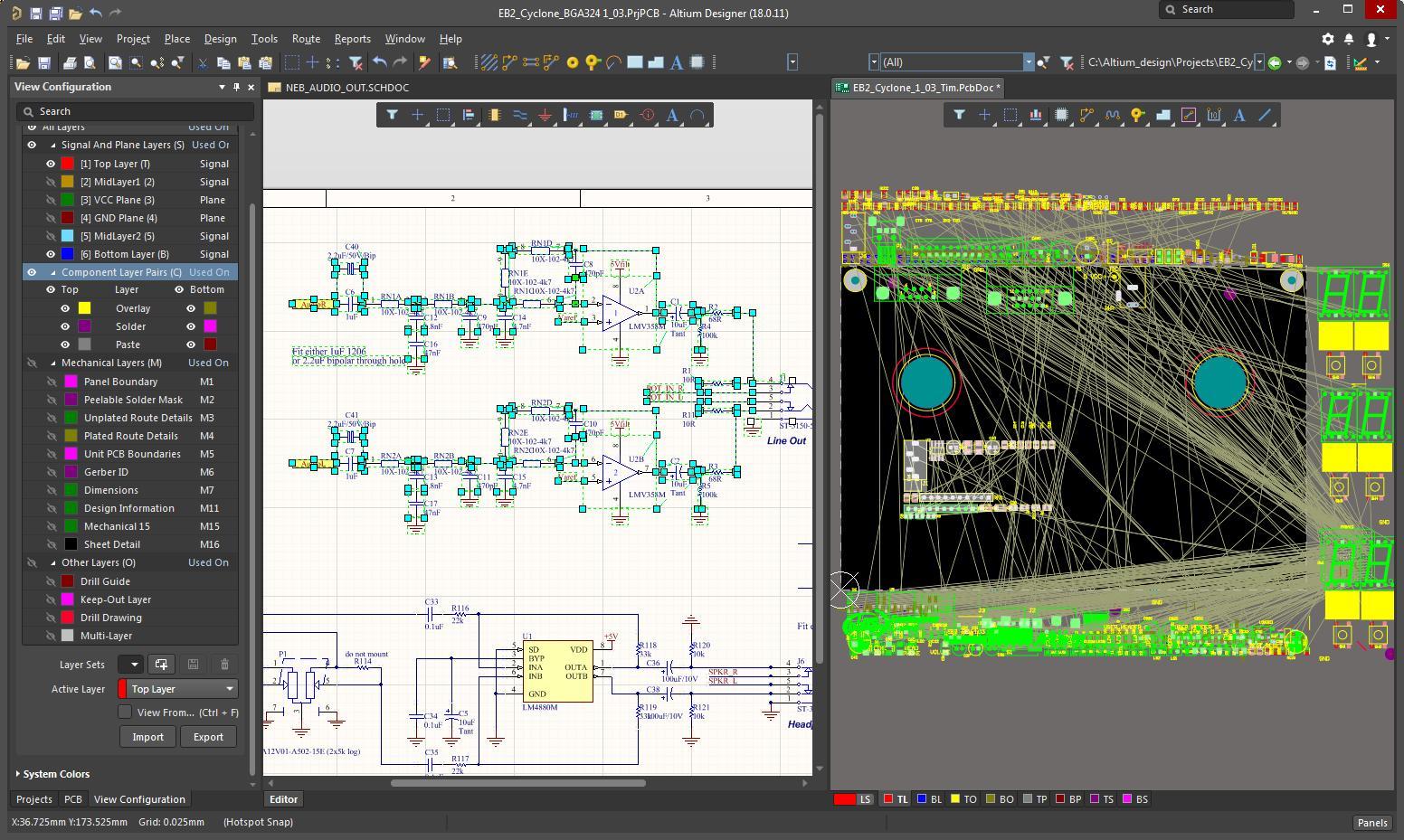Select the TL layer tab at PCB bottom
Viewport: 1404px width, 840px height.
point(896,799)
